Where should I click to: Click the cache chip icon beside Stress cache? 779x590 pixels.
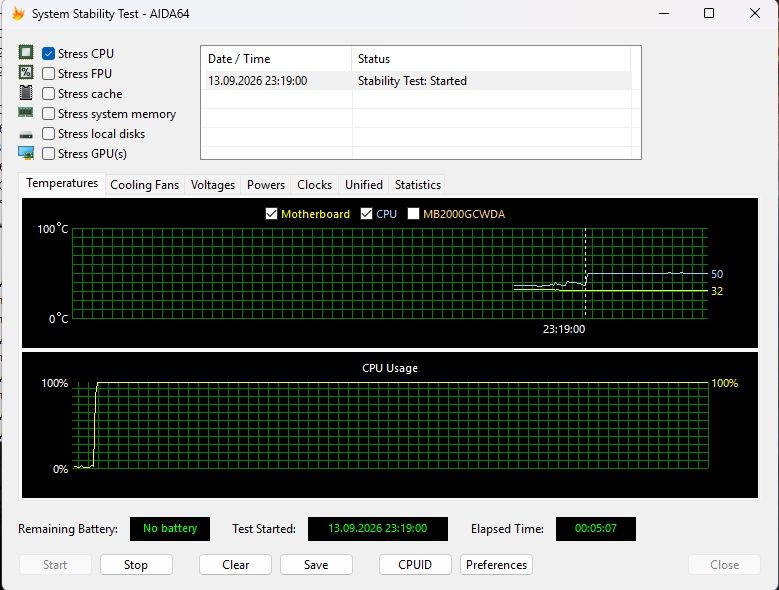[26, 93]
